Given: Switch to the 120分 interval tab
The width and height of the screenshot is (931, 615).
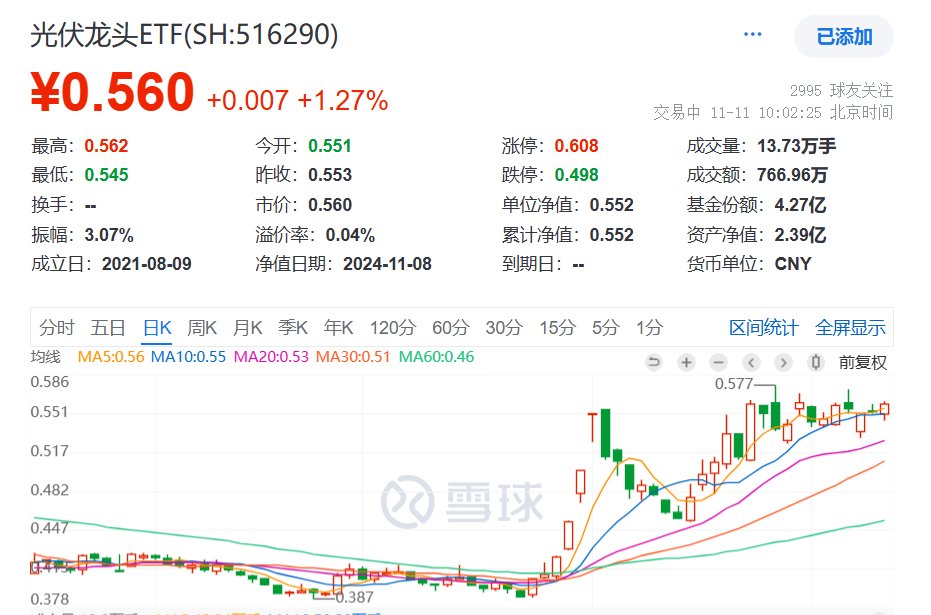Looking at the screenshot, I should pos(392,328).
